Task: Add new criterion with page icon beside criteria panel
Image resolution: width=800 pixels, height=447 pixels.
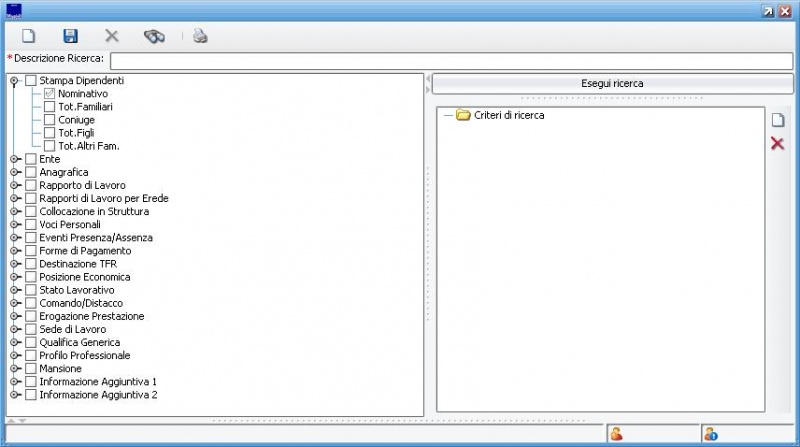Action: (x=778, y=120)
